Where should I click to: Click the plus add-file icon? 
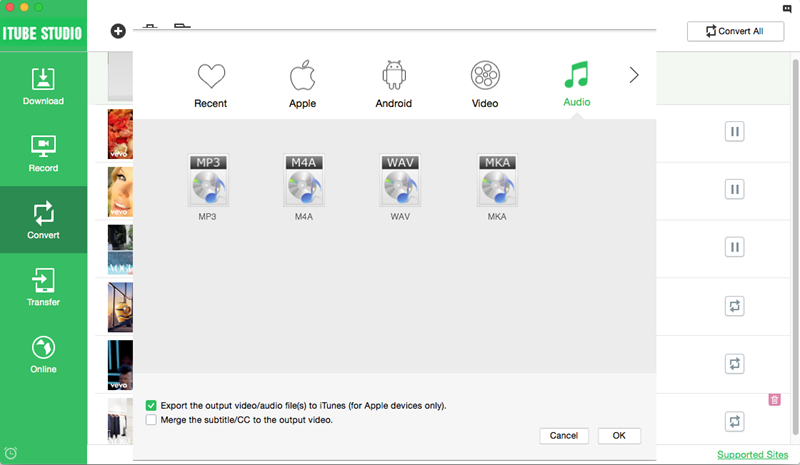[118, 31]
